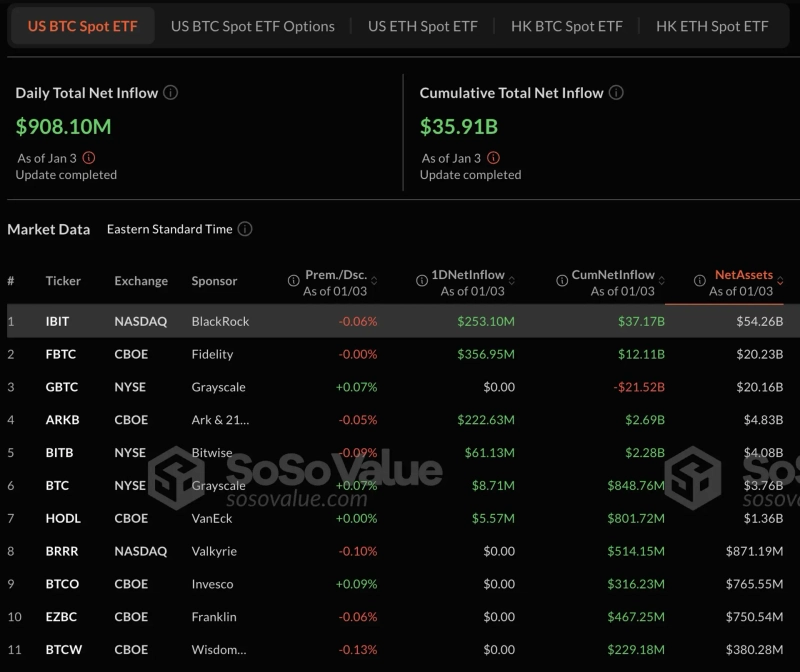Viewport: 800px width, 672px height.
Task: Go to HK BTC Spot ETF tab
Action: 566,26
